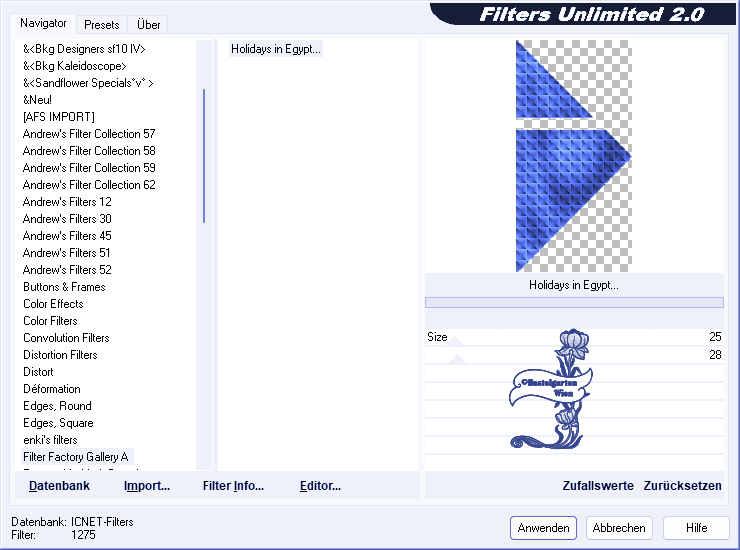740x550 pixels.
Task: Select [AFS IMPORT] category
Action: (x=59, y=117)
